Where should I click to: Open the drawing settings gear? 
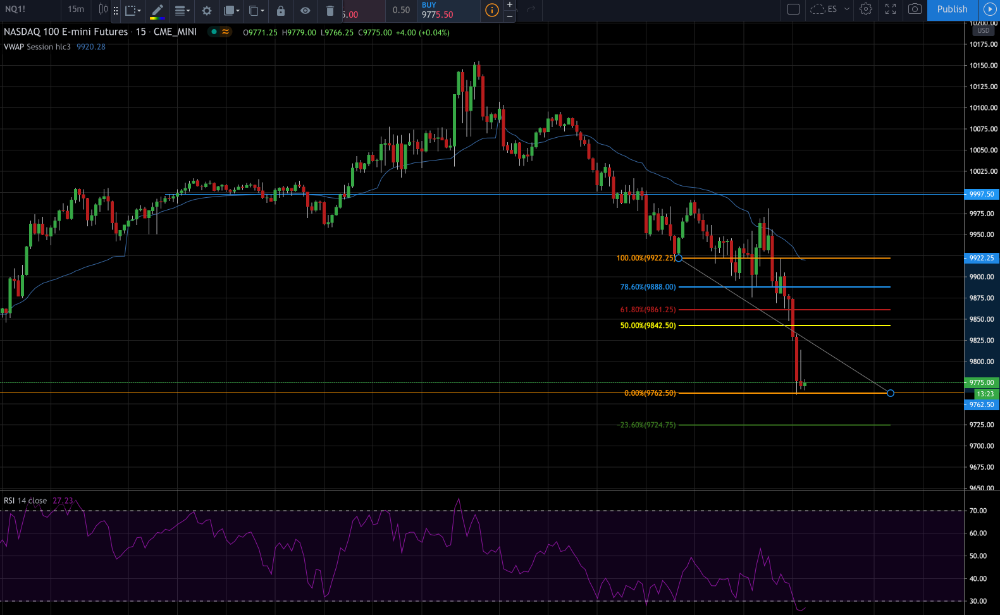[x=207, y=10]
